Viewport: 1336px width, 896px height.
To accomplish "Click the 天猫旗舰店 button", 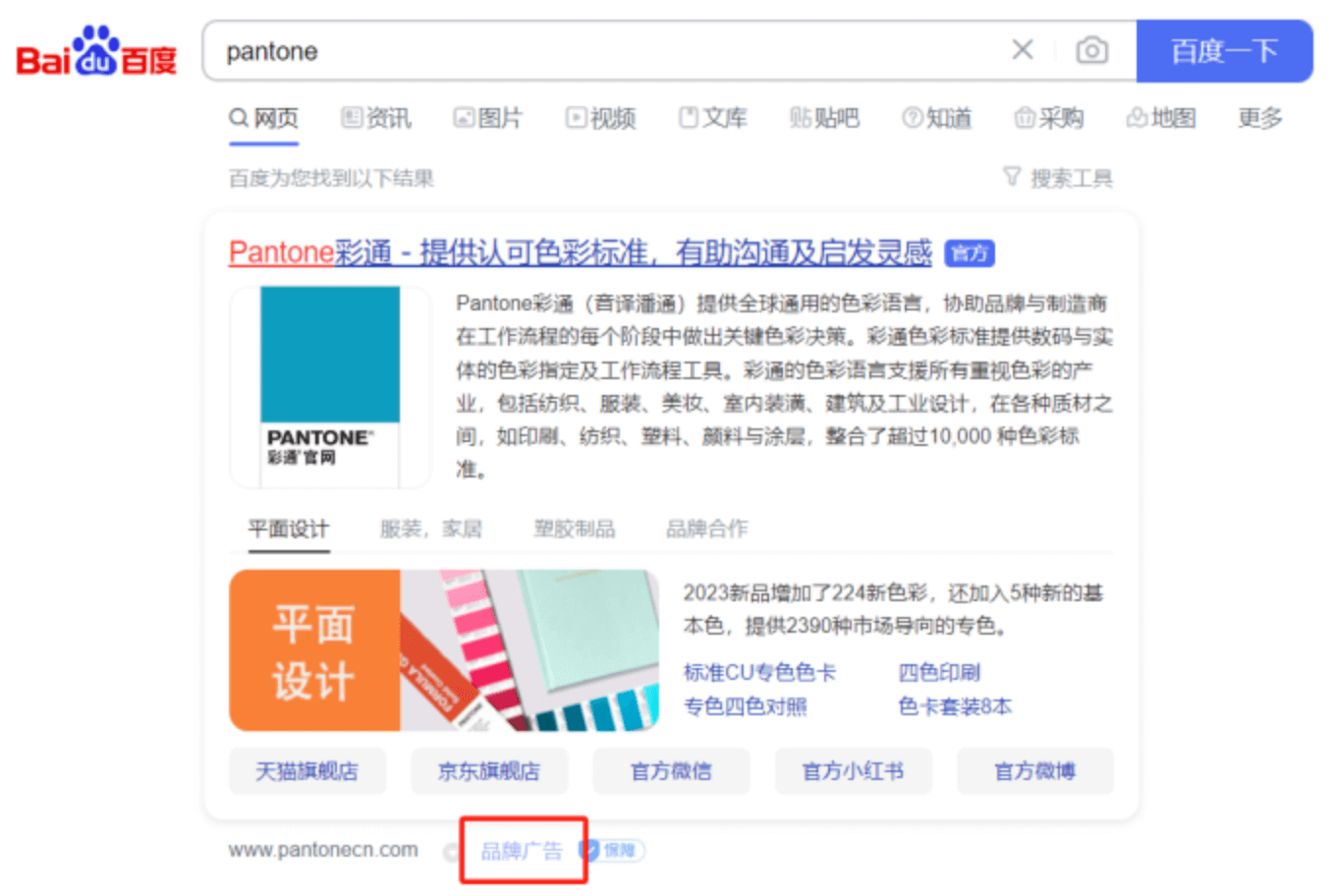I will 307,771.
